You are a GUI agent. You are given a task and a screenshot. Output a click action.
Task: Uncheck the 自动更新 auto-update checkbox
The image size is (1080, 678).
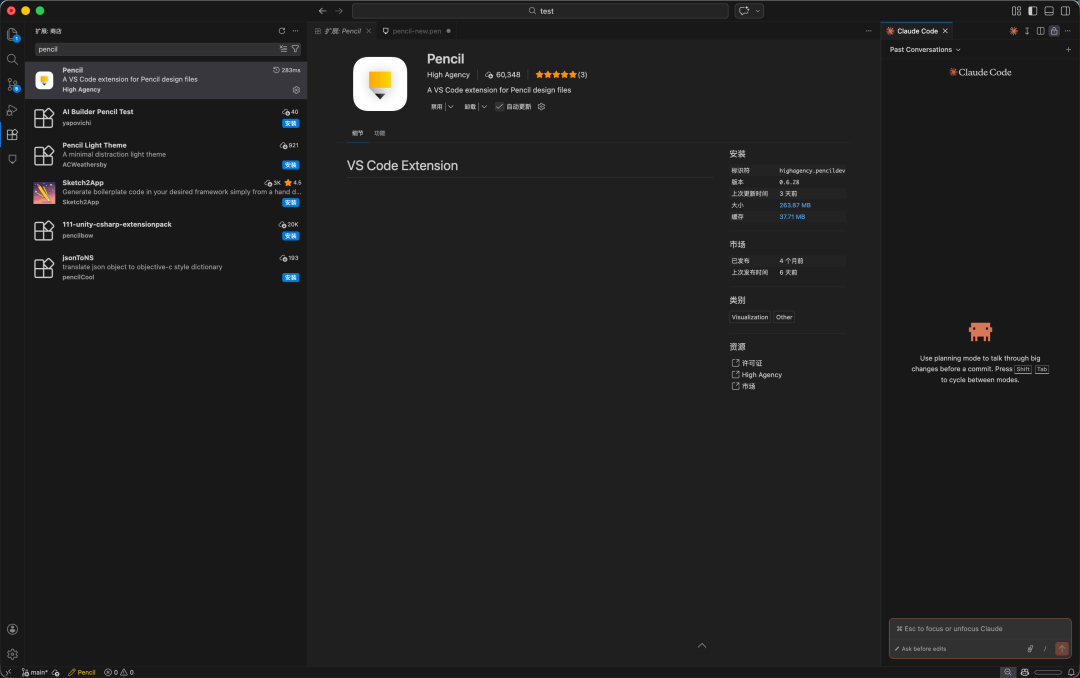click(499, 106)
